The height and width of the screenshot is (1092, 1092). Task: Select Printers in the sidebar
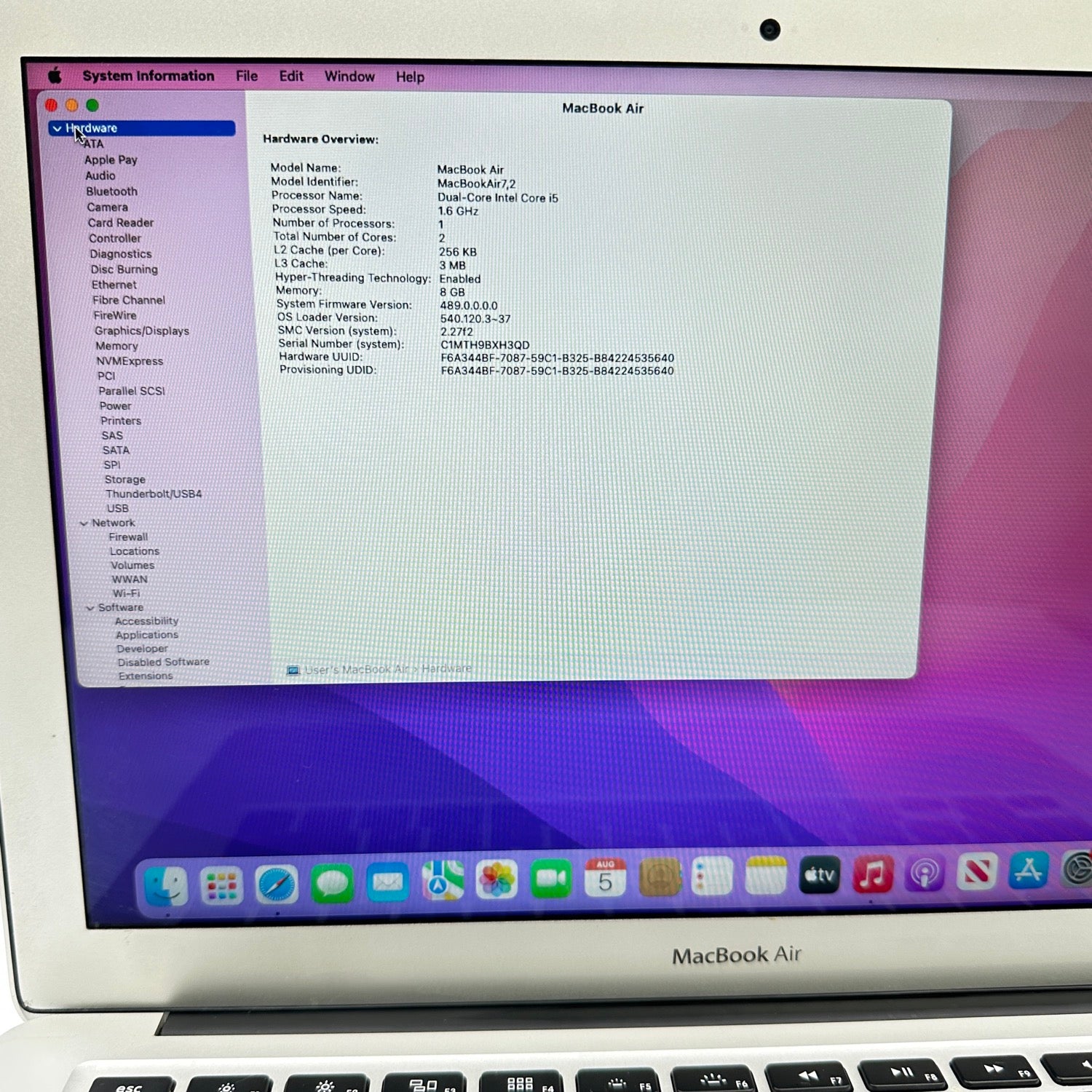tap(121, 421)
